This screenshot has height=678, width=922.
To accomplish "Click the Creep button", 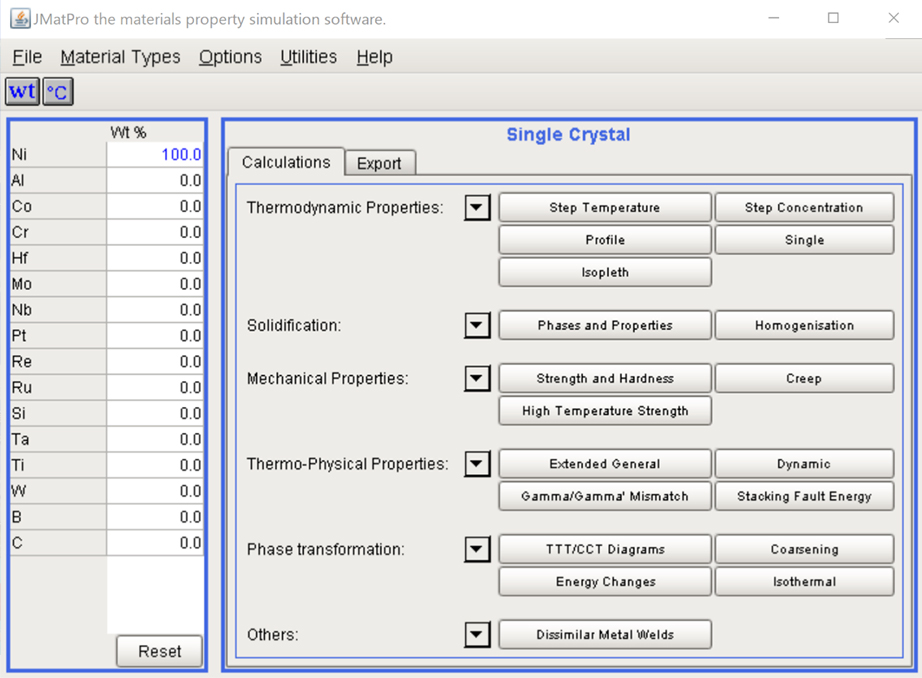I will 804,378.
